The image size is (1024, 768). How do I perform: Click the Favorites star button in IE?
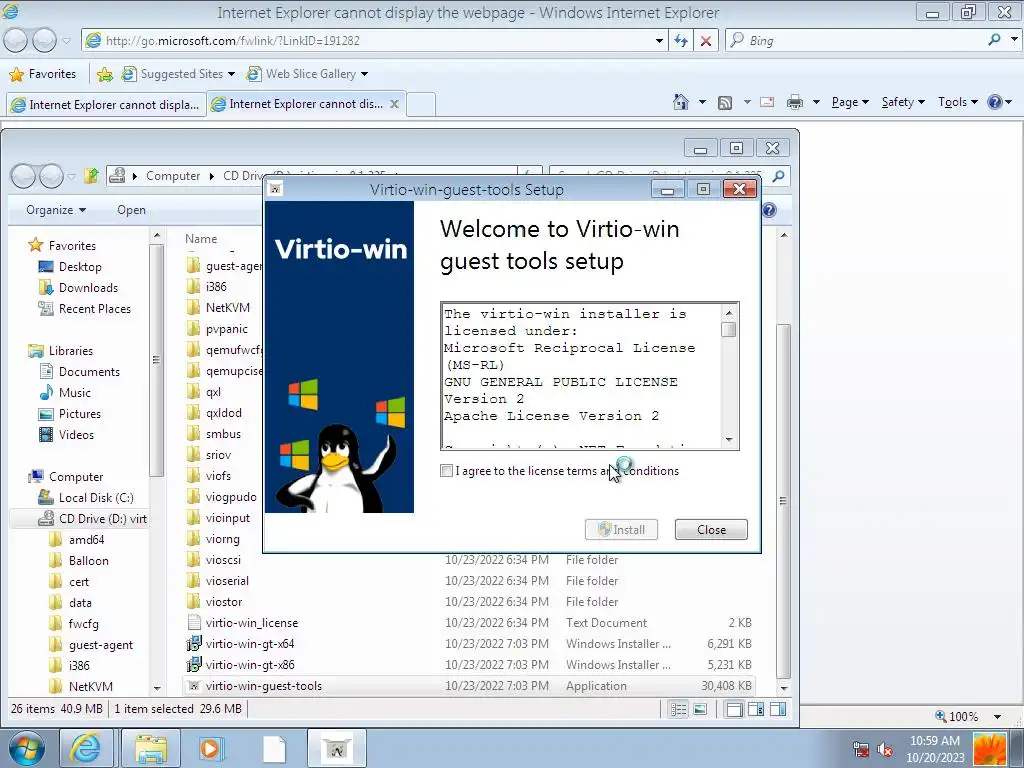[x=43, y=74]
